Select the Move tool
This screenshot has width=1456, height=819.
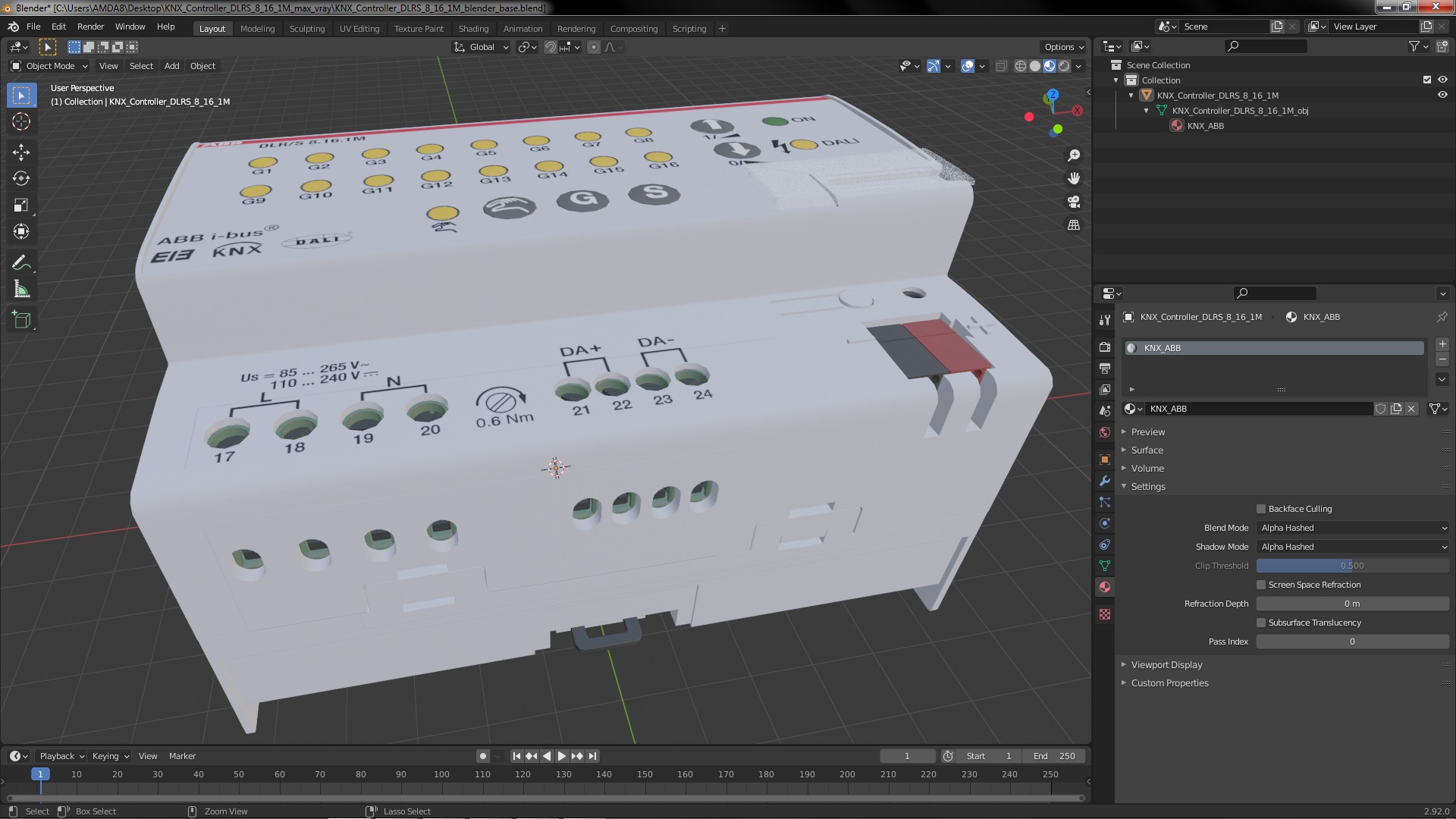click(x=21, y=152)
